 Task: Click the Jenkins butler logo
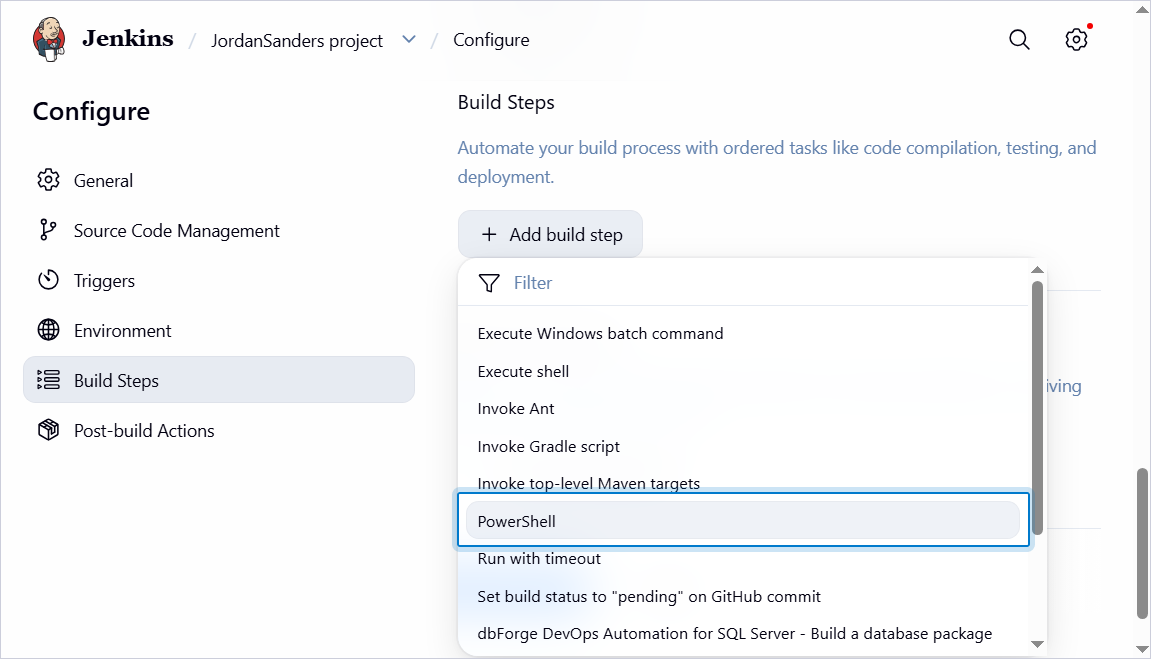point(49,39)
